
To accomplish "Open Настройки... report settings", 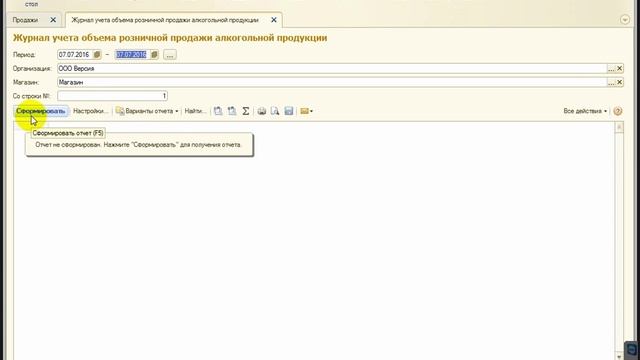I will point(91,111).
